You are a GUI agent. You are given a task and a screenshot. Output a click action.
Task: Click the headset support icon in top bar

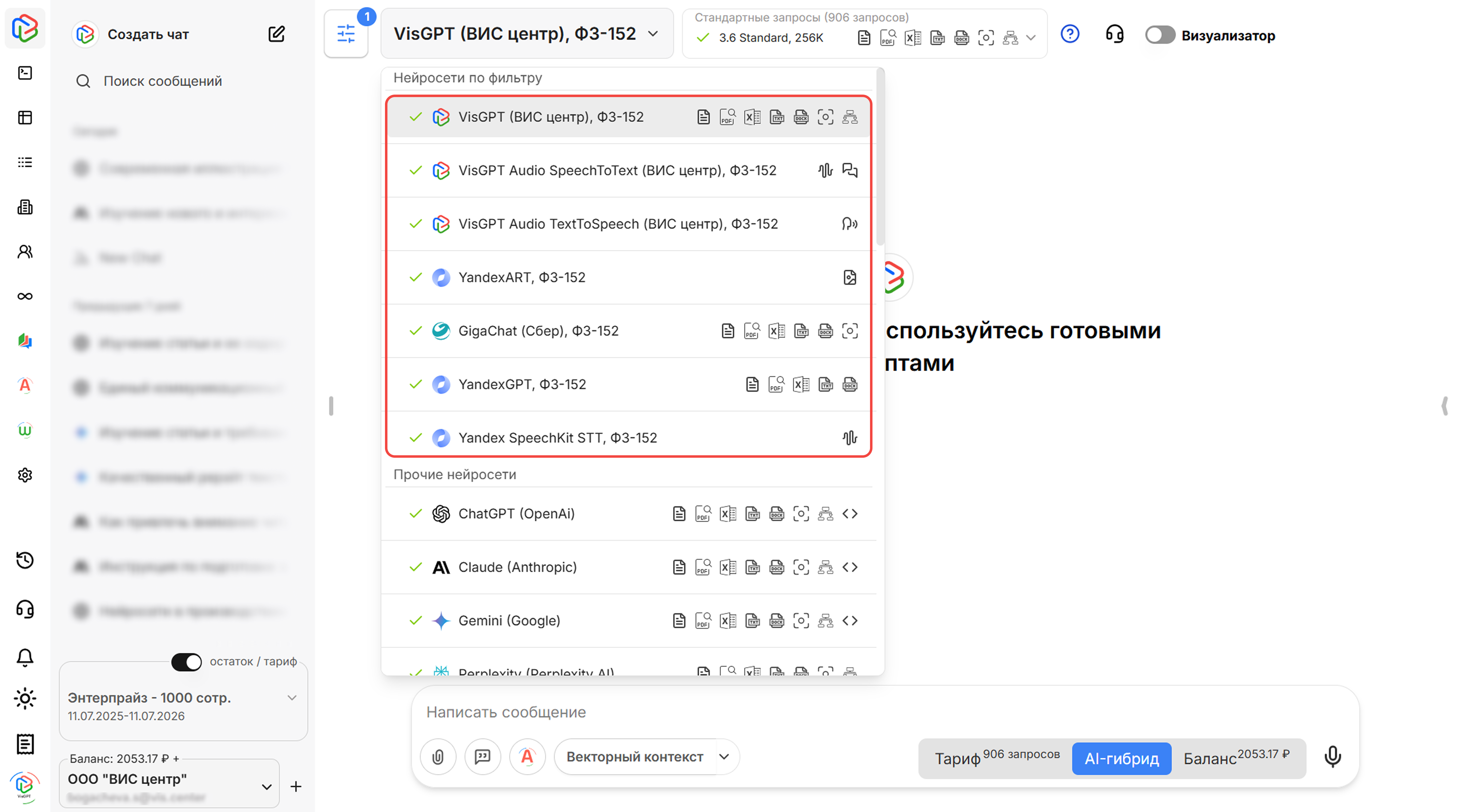click(x=1115, y=34)
